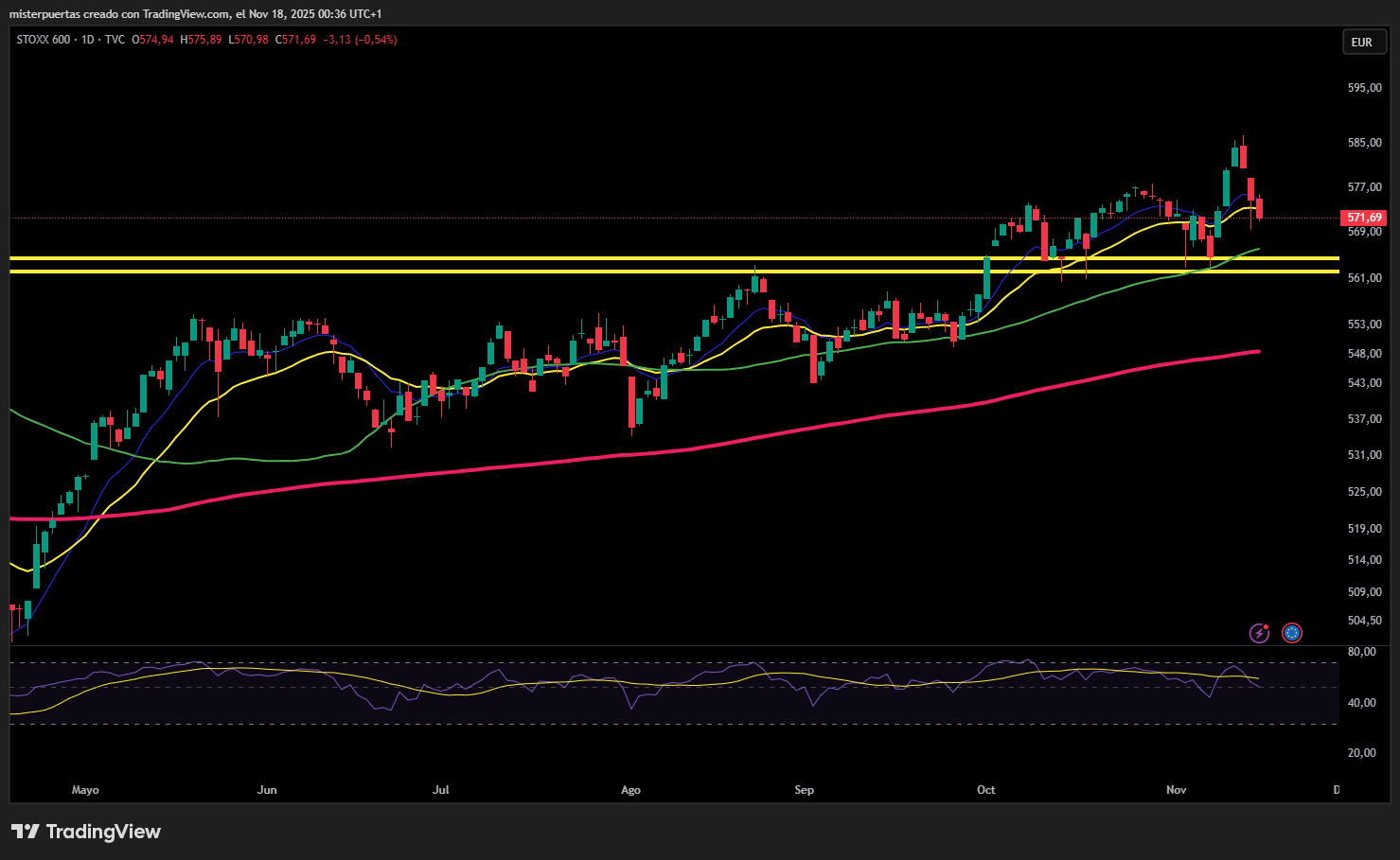Click the Jul label on time axis

441,790
